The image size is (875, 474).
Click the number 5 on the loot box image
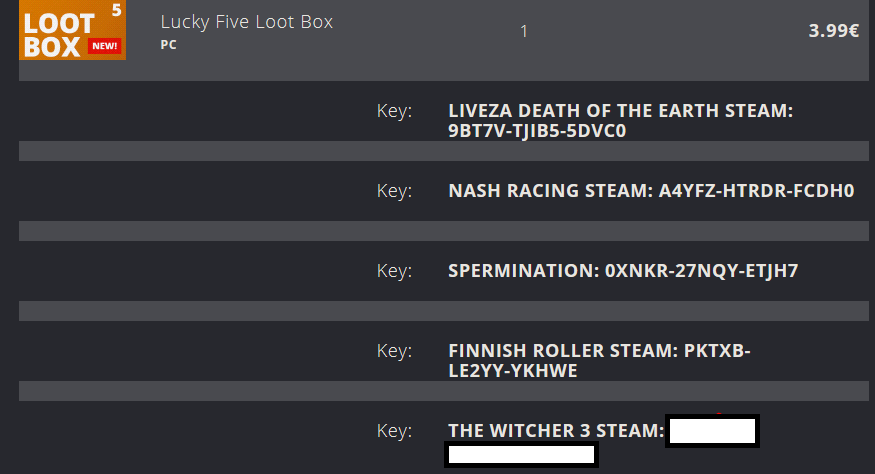coord(117,10)
